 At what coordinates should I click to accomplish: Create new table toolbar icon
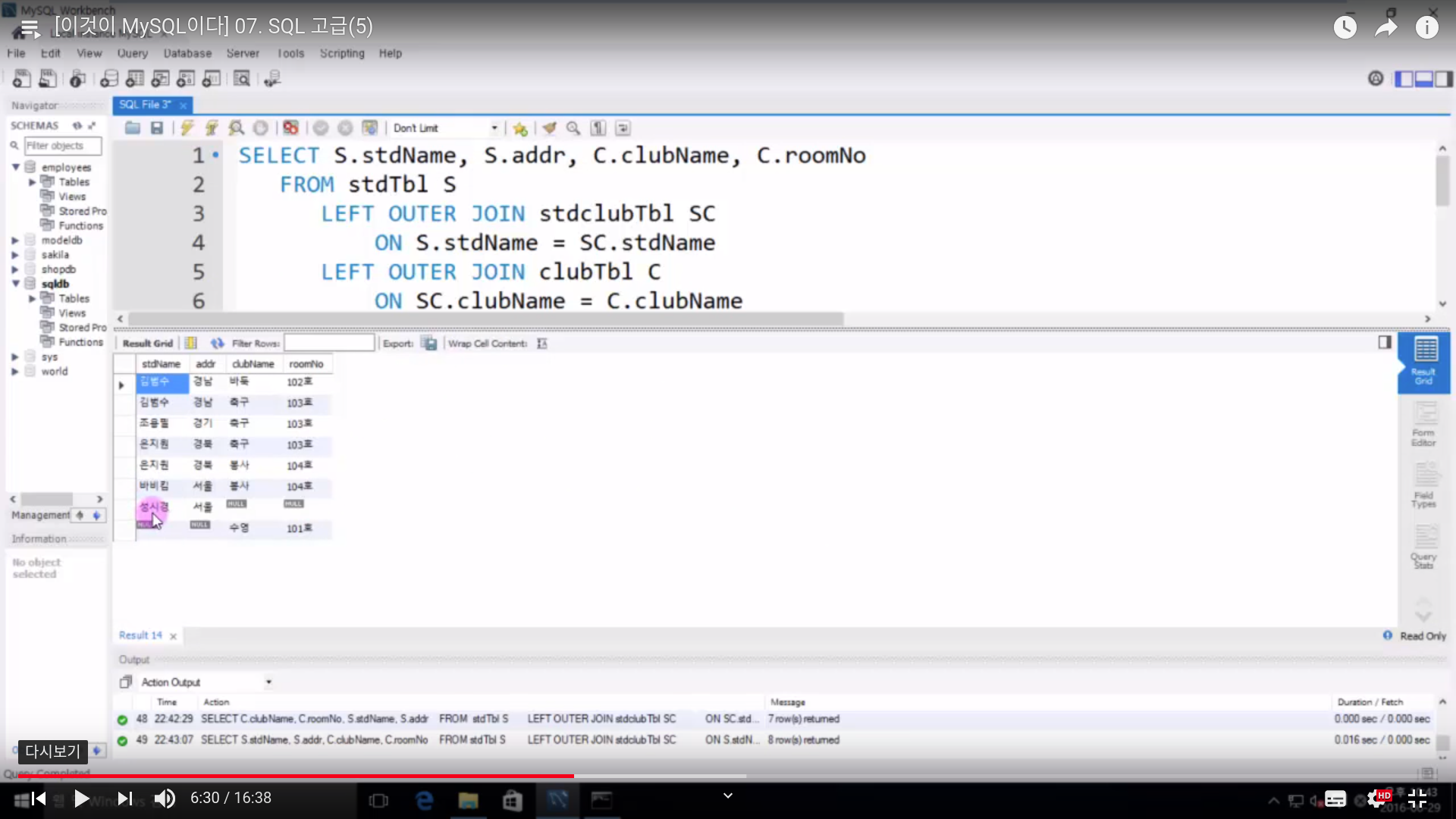pyautogui.click(x=135, y=78)
